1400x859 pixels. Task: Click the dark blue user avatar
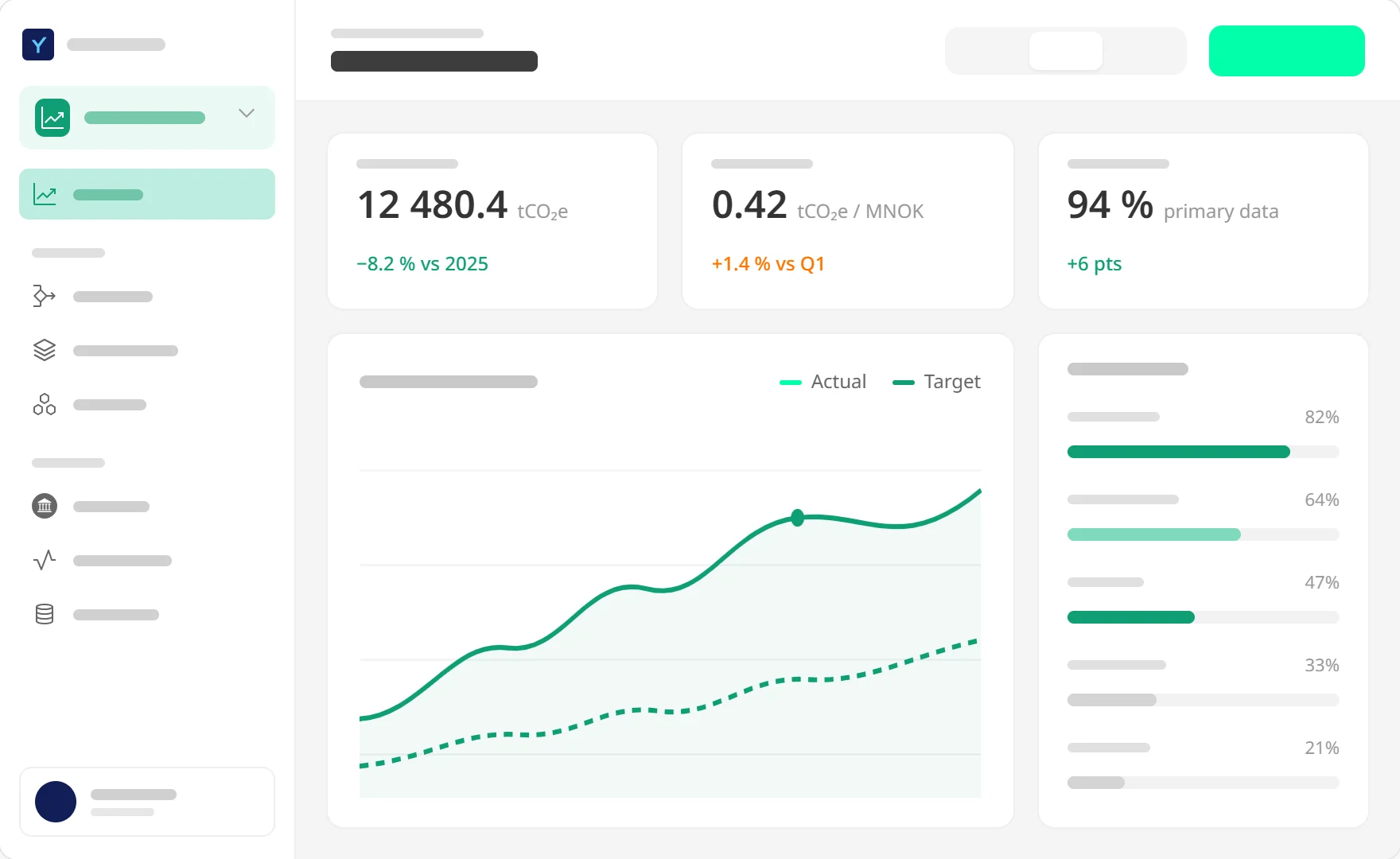pyautogui.click(x=56, y=802)
